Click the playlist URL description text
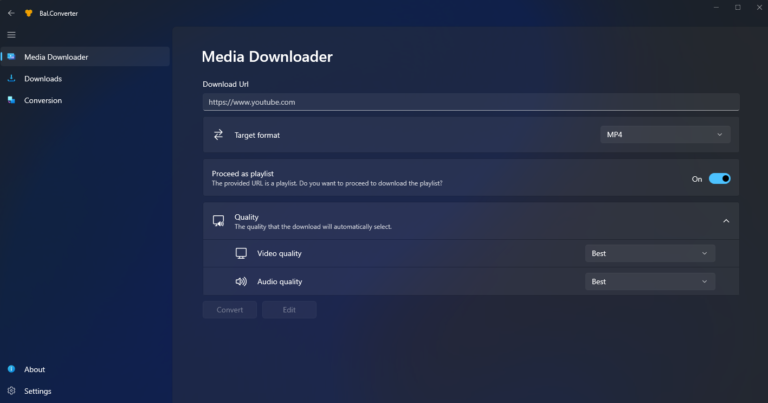768x403 pixels. click(x=327, y=183)
